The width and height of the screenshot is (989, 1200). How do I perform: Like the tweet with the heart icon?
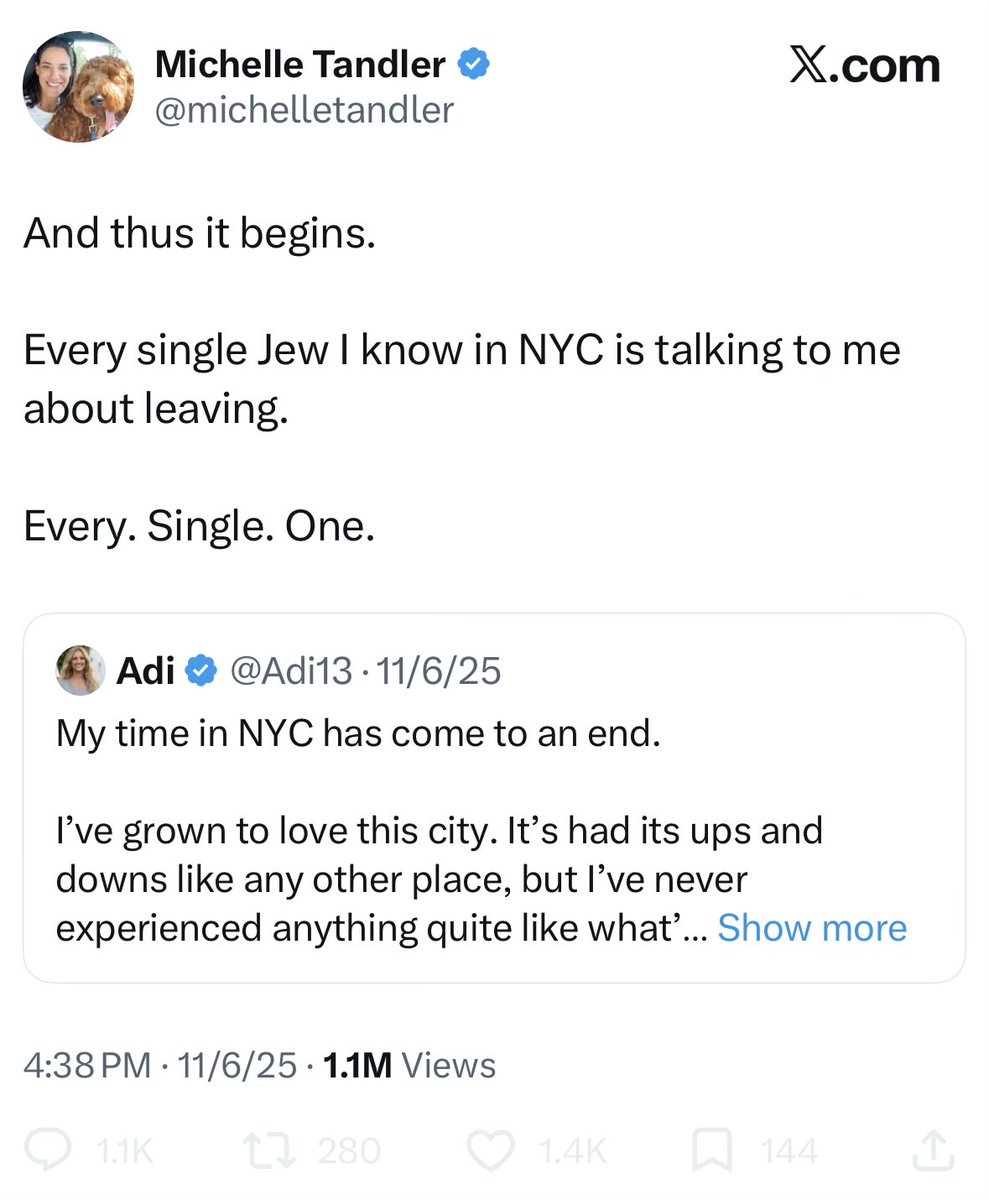(491, 1150)
